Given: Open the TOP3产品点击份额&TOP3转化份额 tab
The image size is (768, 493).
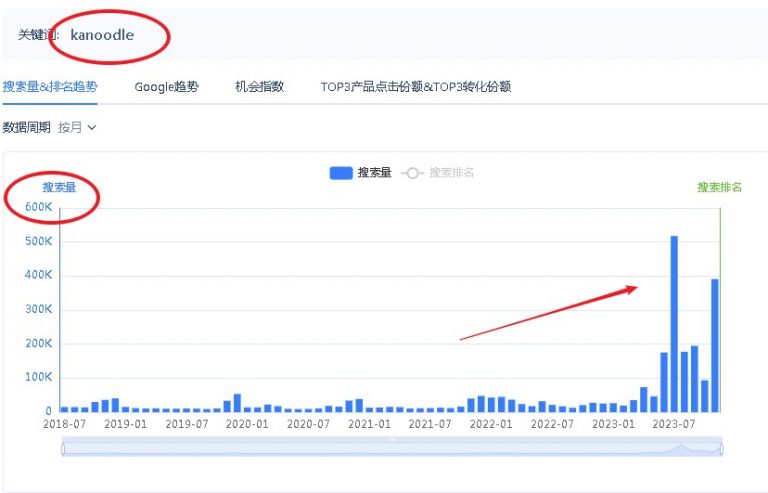Looking at the screenshot, I should point(416,87).
